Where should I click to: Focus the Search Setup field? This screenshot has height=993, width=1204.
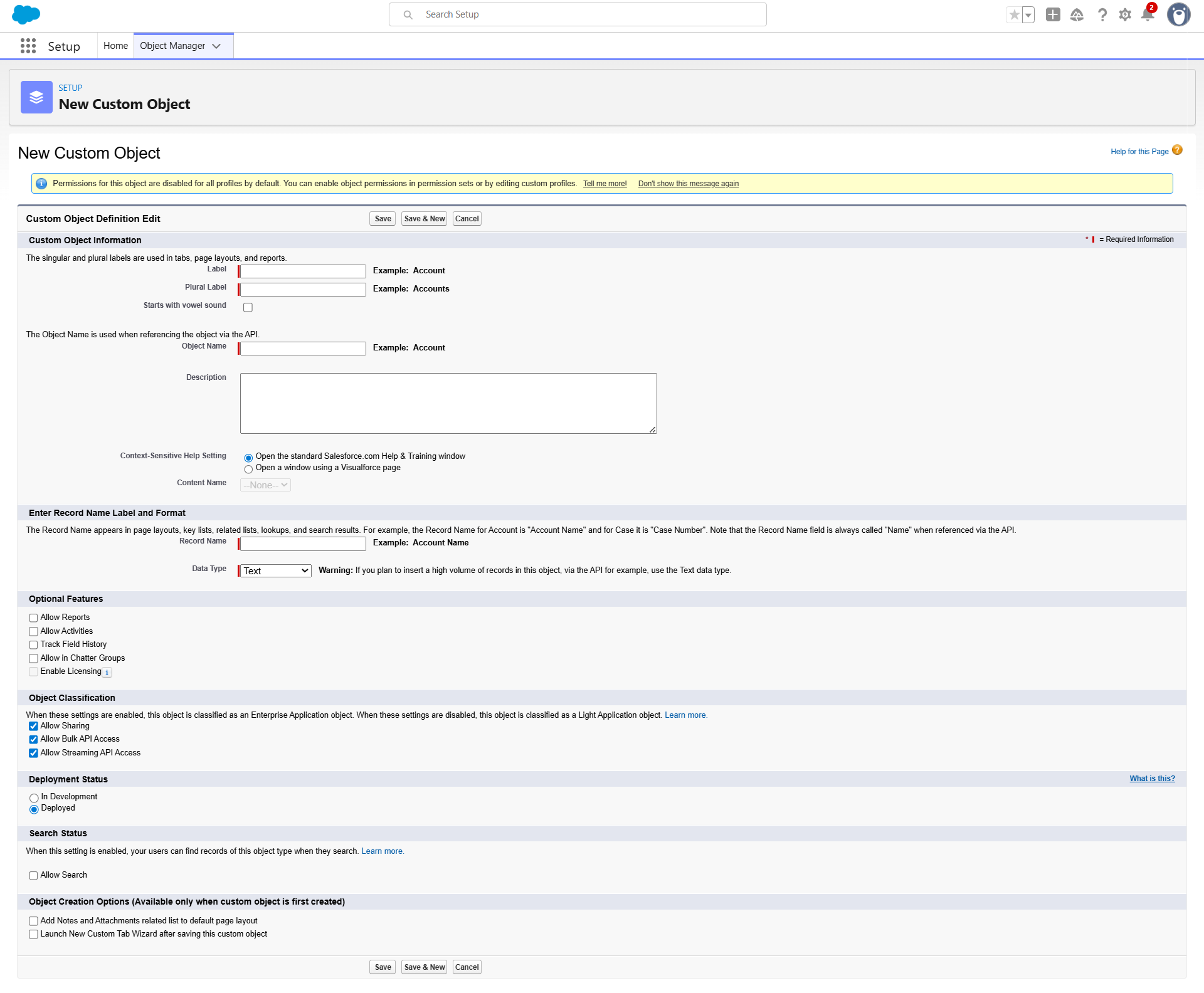click(578, 14)
